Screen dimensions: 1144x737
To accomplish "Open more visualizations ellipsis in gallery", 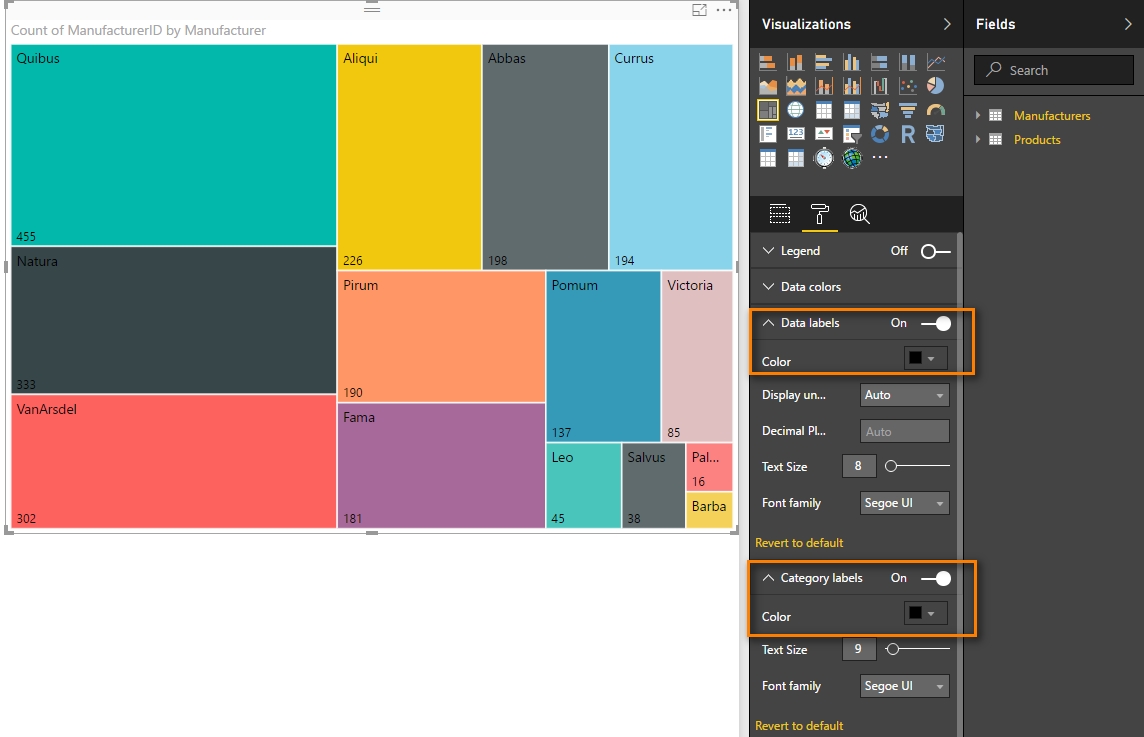I will point(880,157).
